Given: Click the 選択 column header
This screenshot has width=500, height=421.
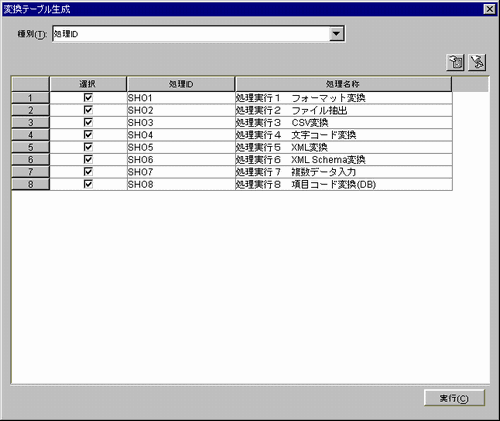Looking at the screenshot, I should coord(88,84).
